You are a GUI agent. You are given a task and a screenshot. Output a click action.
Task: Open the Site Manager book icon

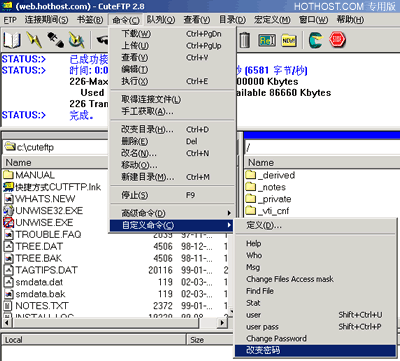point(12,40)
